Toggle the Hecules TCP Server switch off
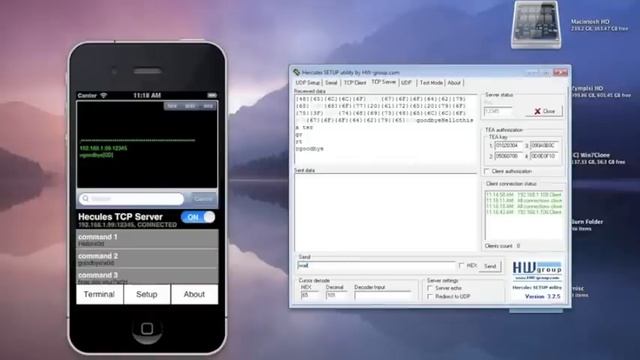Screen dimensions: 640x360 (x=198, y=217)
